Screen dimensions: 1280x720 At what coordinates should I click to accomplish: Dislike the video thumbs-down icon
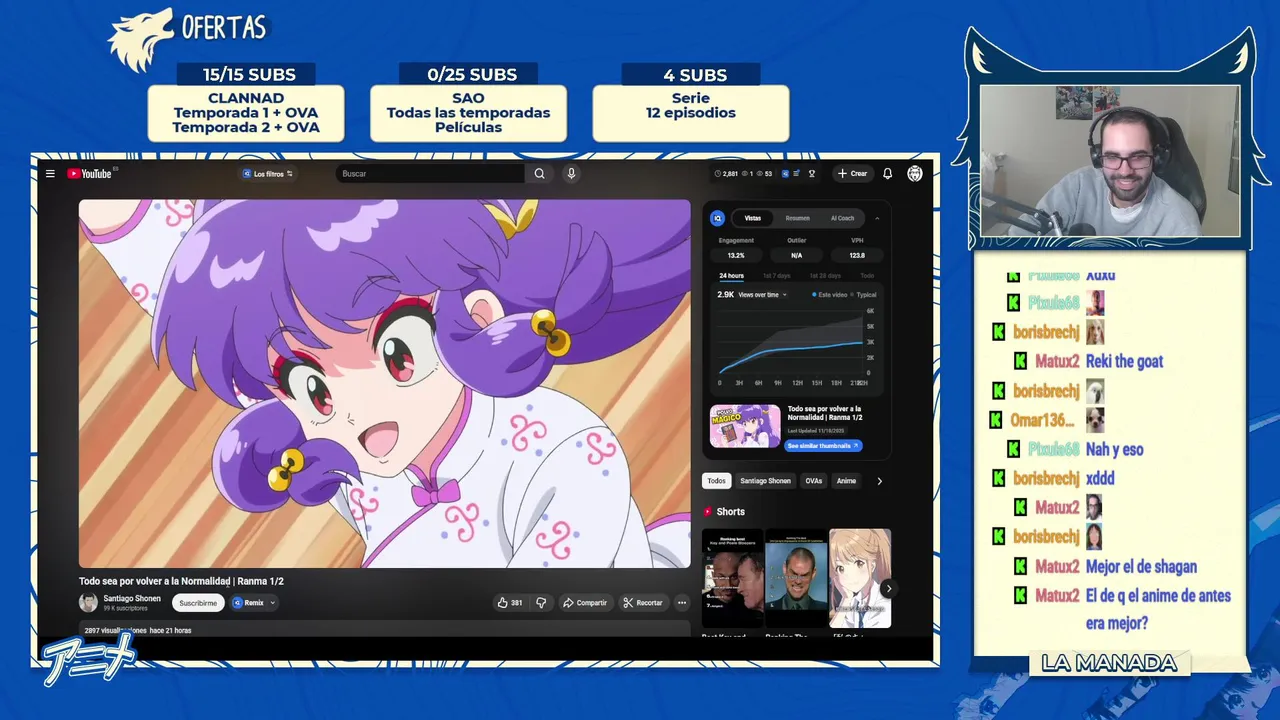541,603
